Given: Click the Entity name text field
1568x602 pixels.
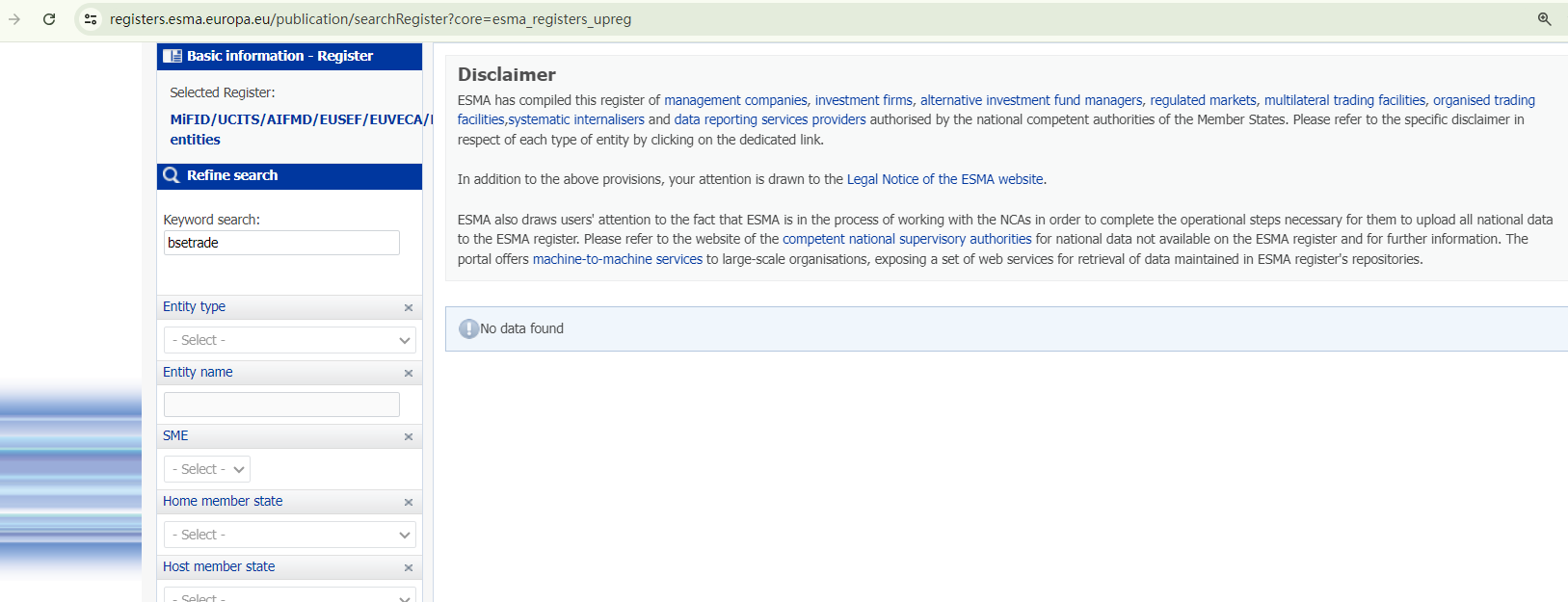Looking at the screenshot, I should click(x=281, y=405).
